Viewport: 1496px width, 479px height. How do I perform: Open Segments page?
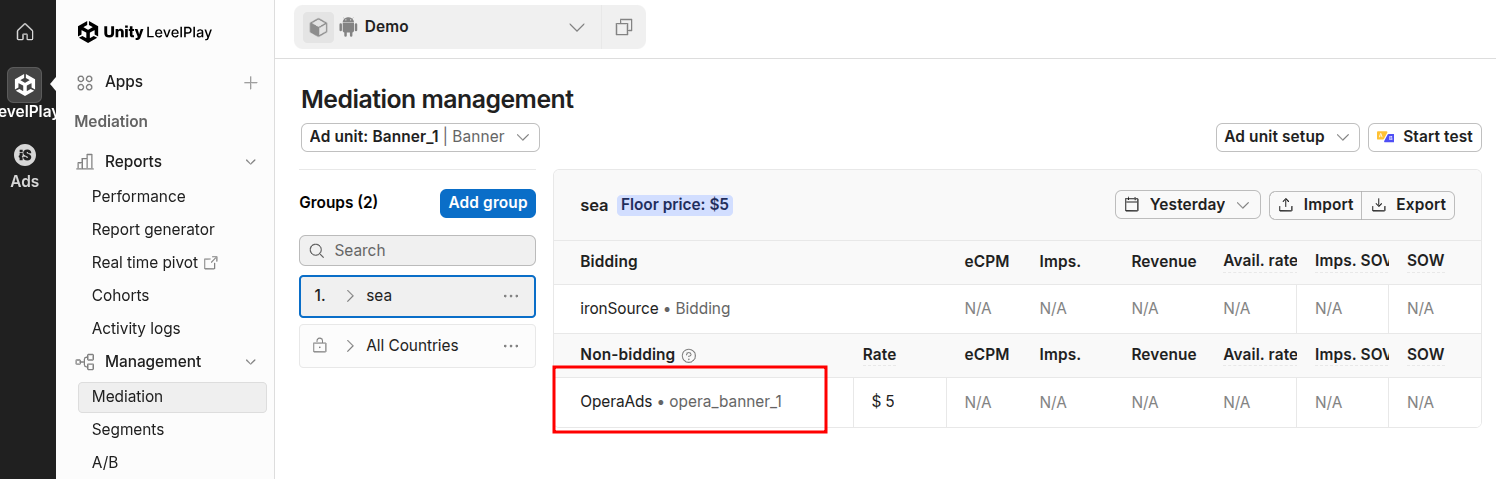tap(128, 429)
